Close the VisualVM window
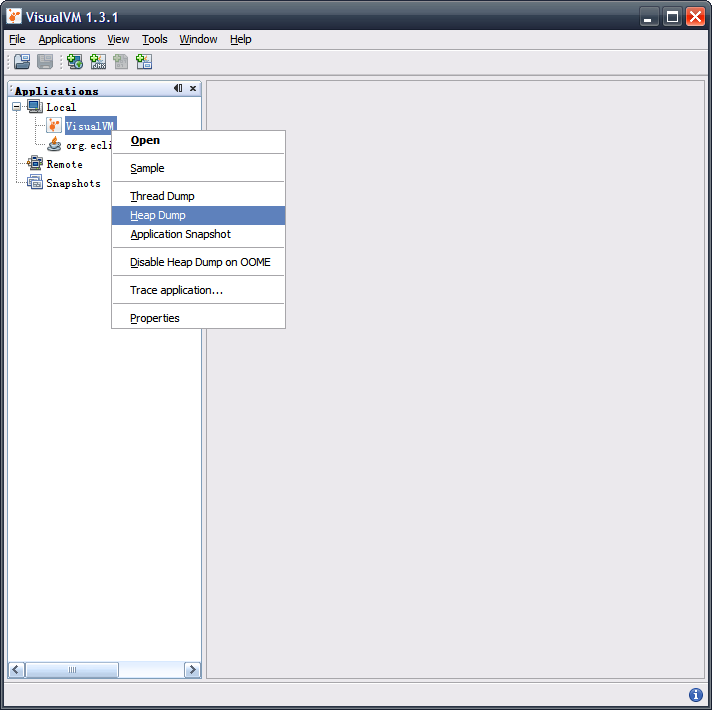Screen dimensions: 712x710 click(x=695, y=17)
